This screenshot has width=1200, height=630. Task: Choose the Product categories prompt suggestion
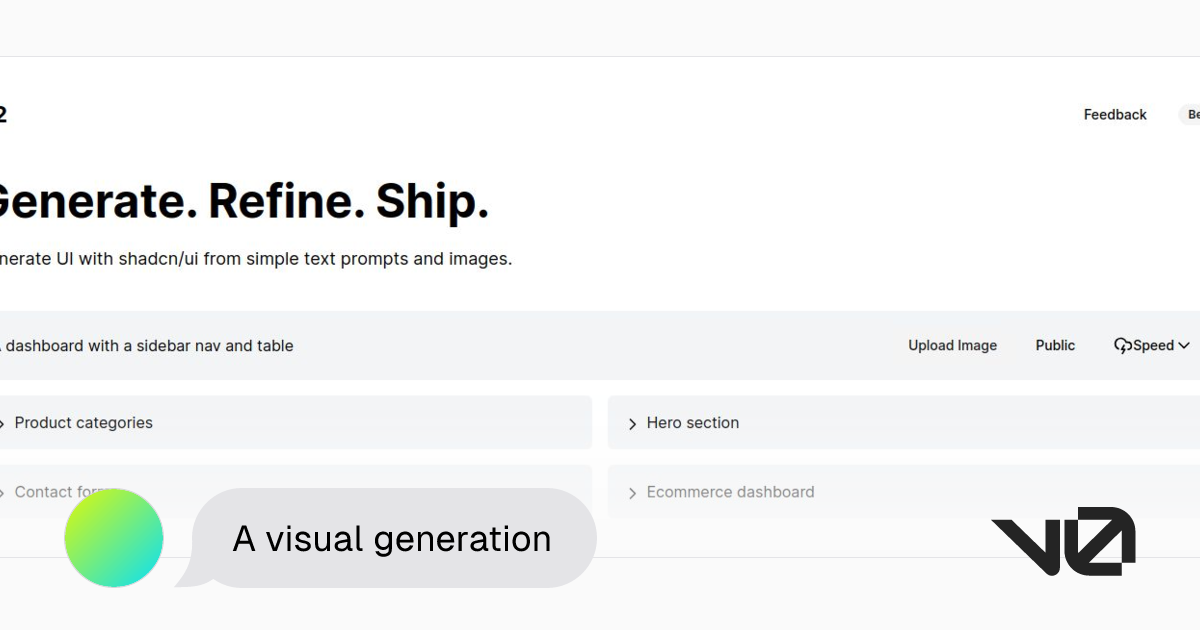click(x=84, y=423)
